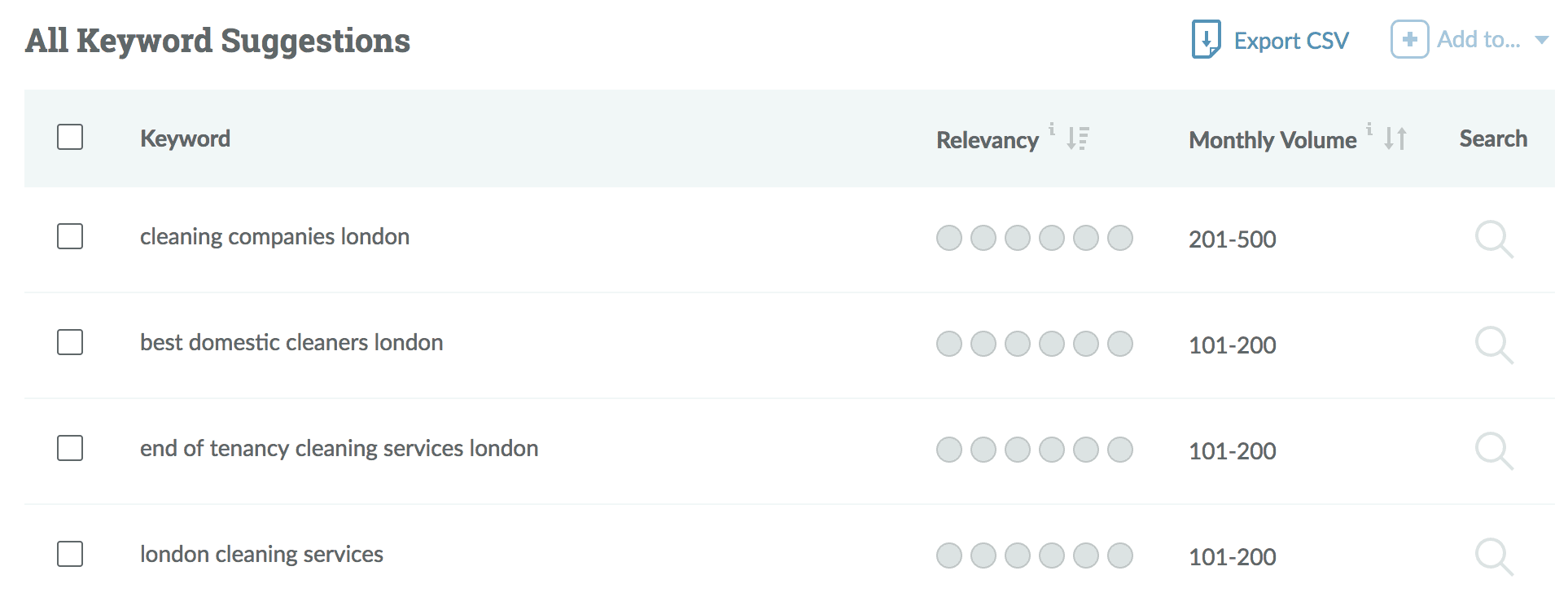This screenshot has height=606, width=1568.
Task: Click the Keyword column header
Action: coord(185,138)
